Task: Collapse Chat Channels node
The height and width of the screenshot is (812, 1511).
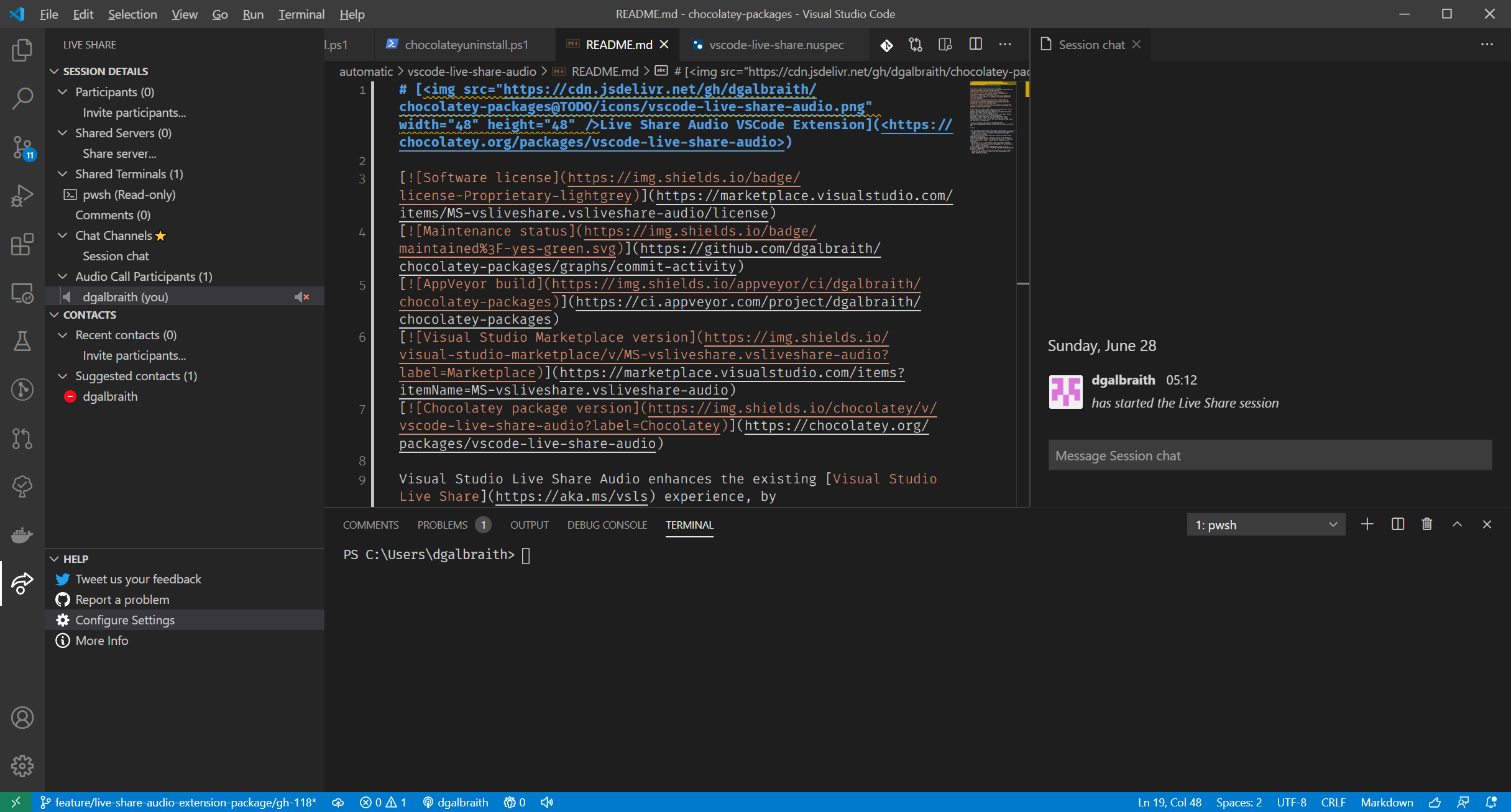Action: (62, 235)
